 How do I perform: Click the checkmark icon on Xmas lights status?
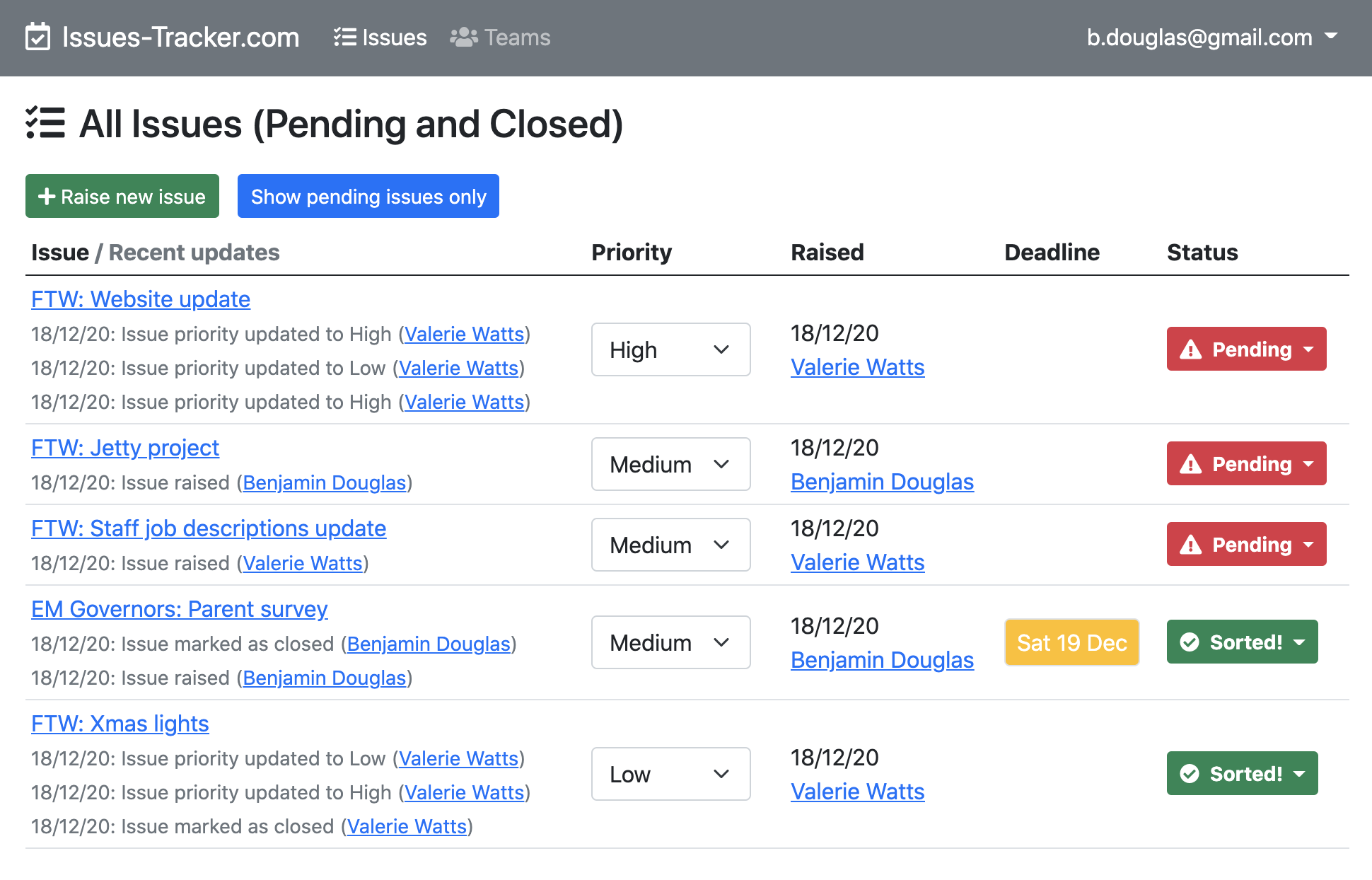coord(1190,774)
